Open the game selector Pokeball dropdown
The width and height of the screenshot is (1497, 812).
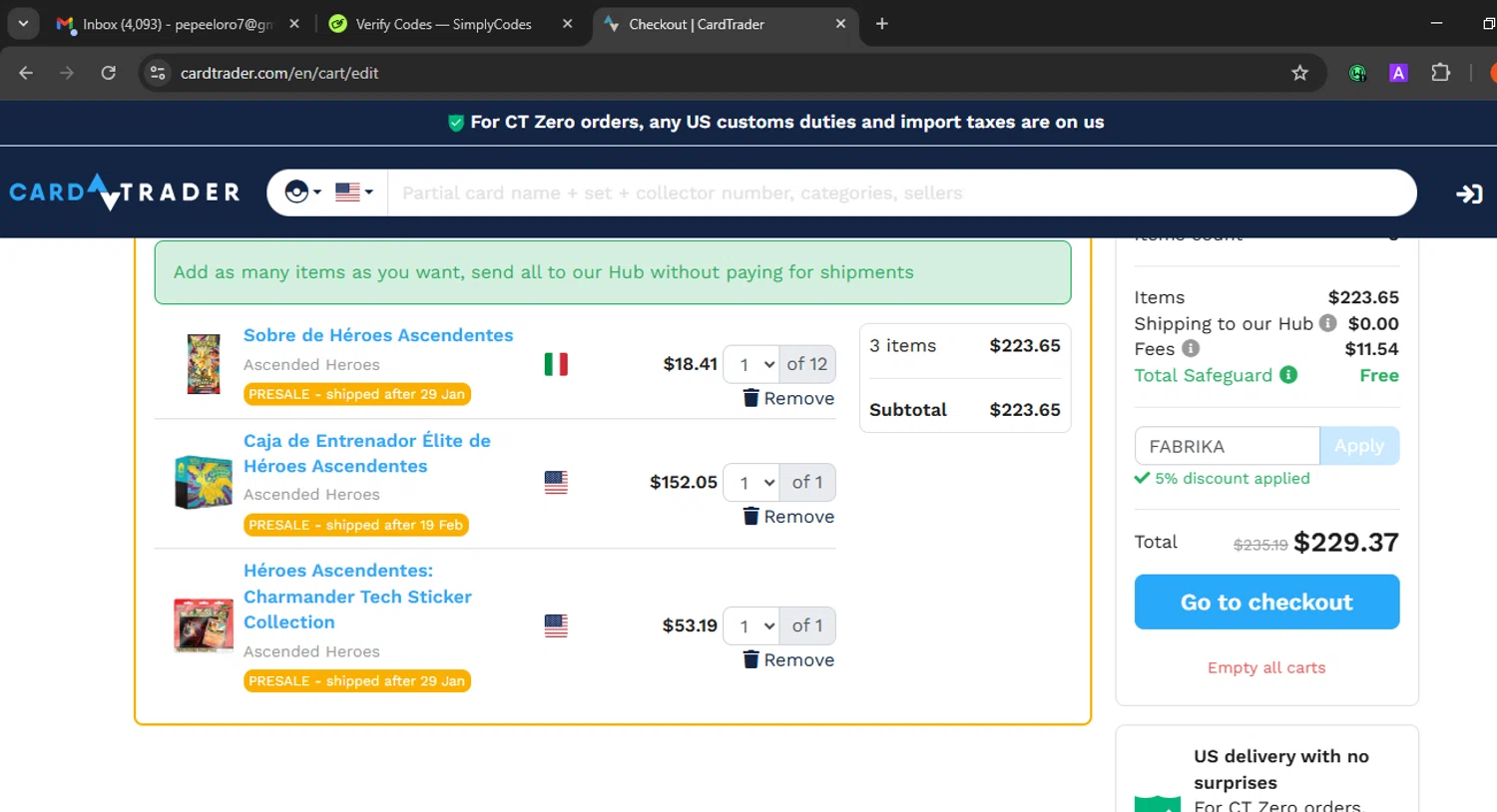click(x=302, y=192)
